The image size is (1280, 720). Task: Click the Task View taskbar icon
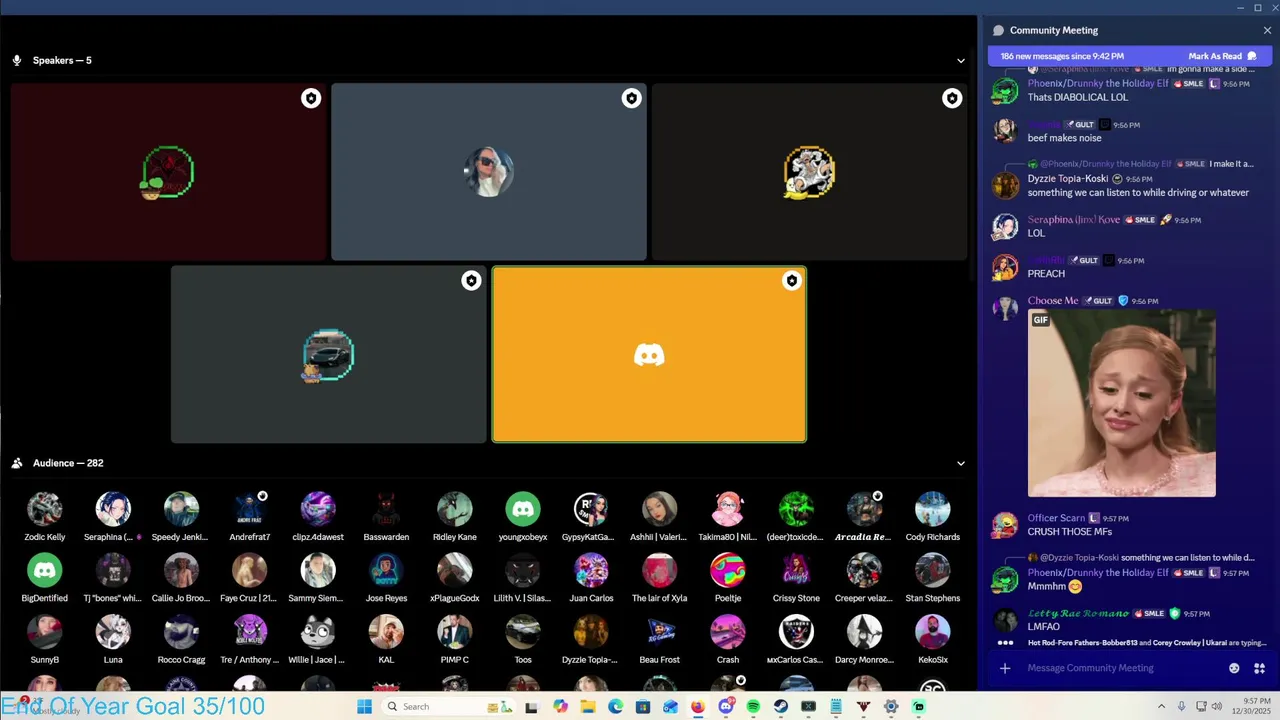click(532, 706)
